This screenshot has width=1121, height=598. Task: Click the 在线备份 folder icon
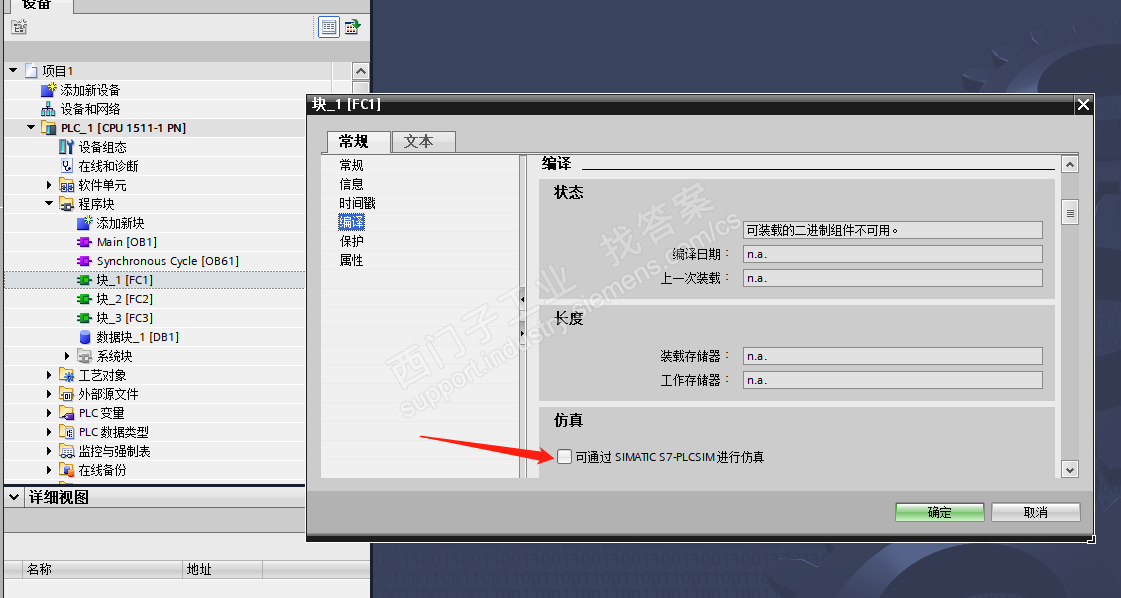point(66,470)
